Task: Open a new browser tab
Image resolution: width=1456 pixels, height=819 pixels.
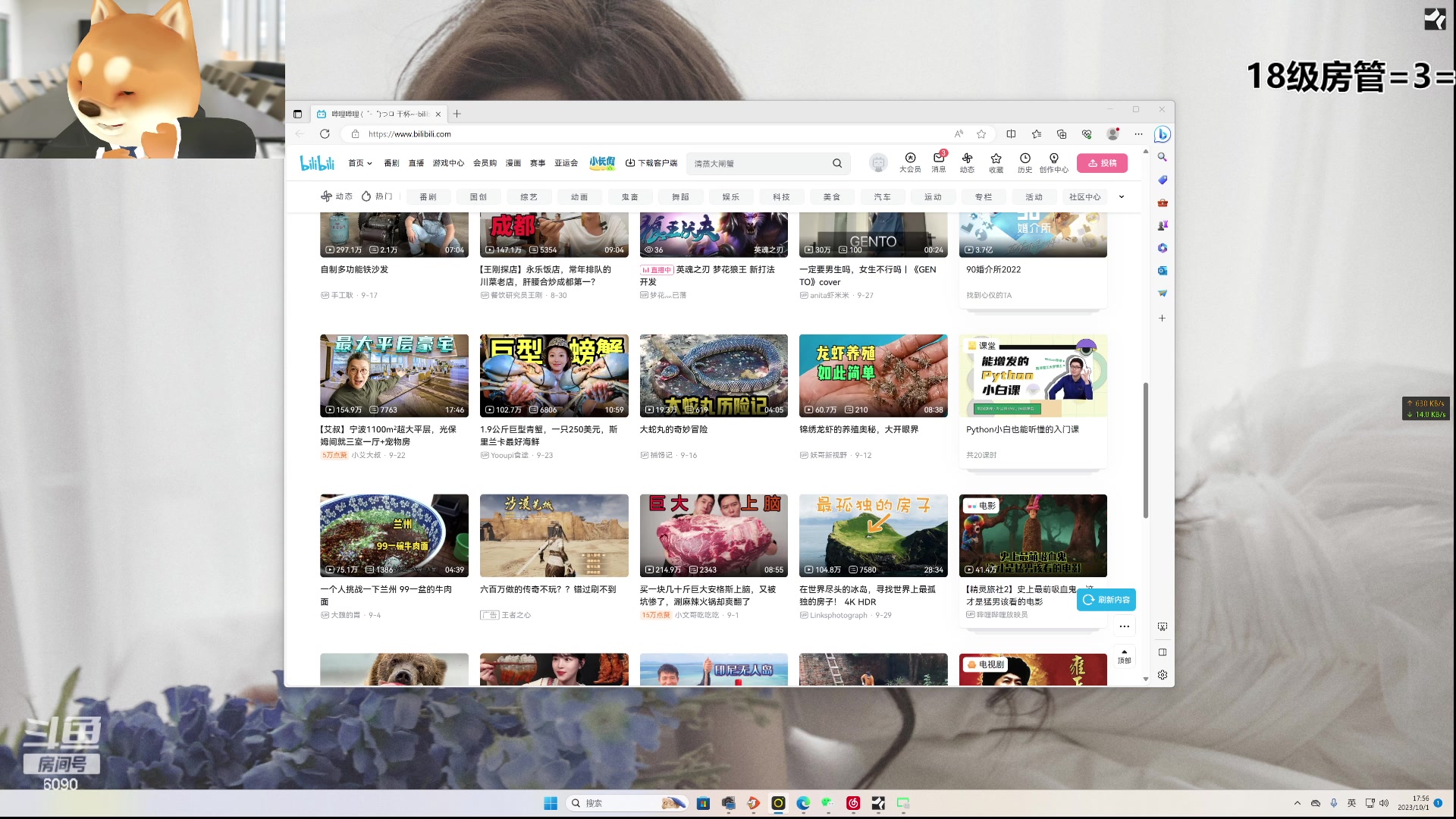Action: coord(457,114)
